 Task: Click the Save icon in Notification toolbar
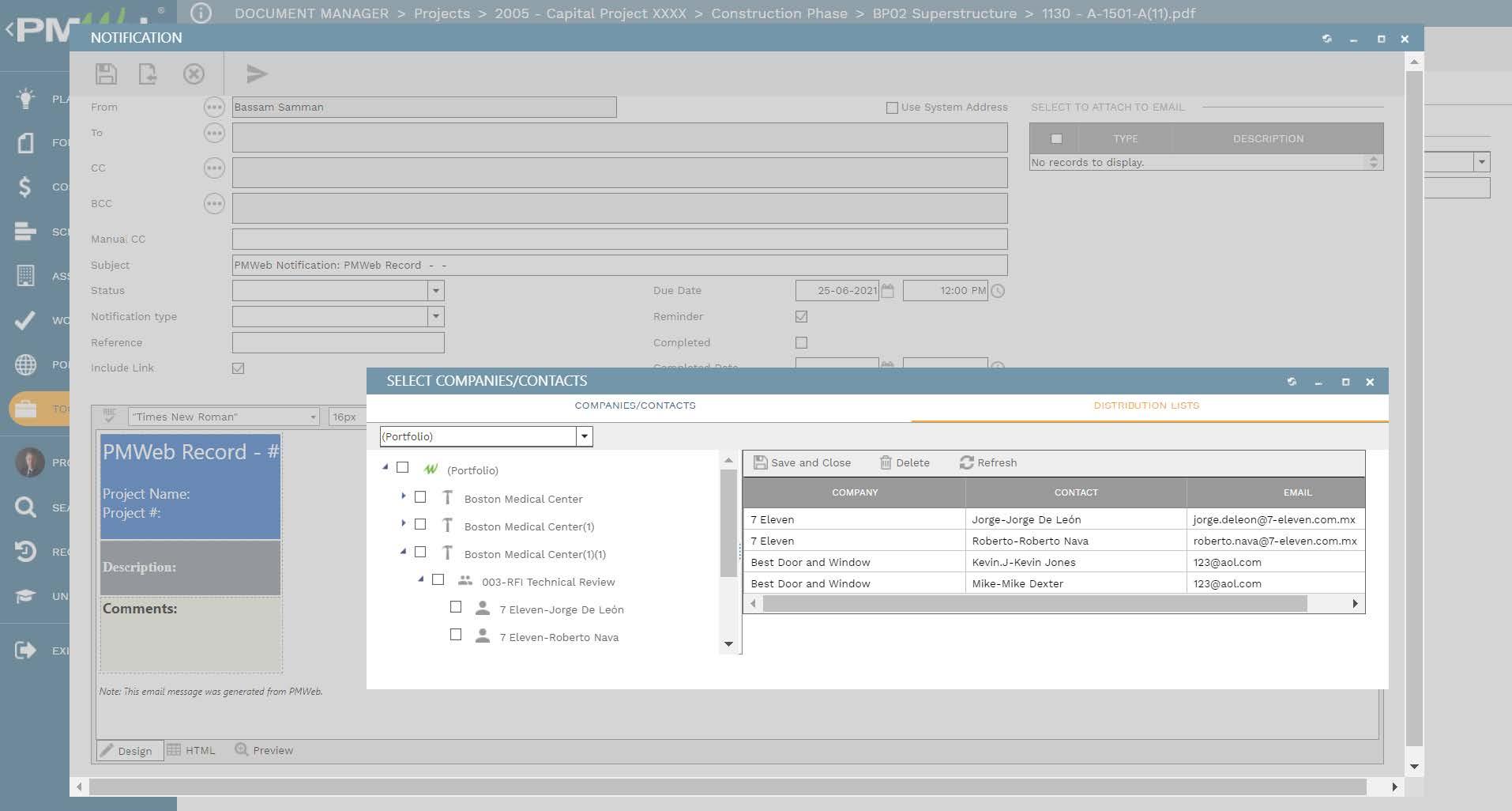[x=106, y=74]
